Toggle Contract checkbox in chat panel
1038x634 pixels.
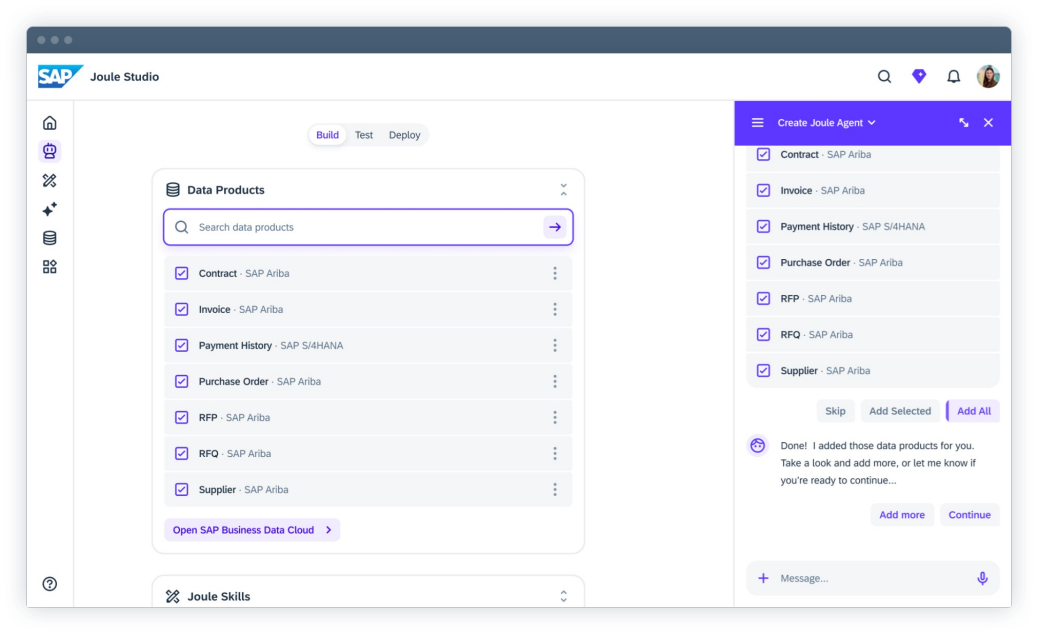pyautogui.click(x=763, y=154)
